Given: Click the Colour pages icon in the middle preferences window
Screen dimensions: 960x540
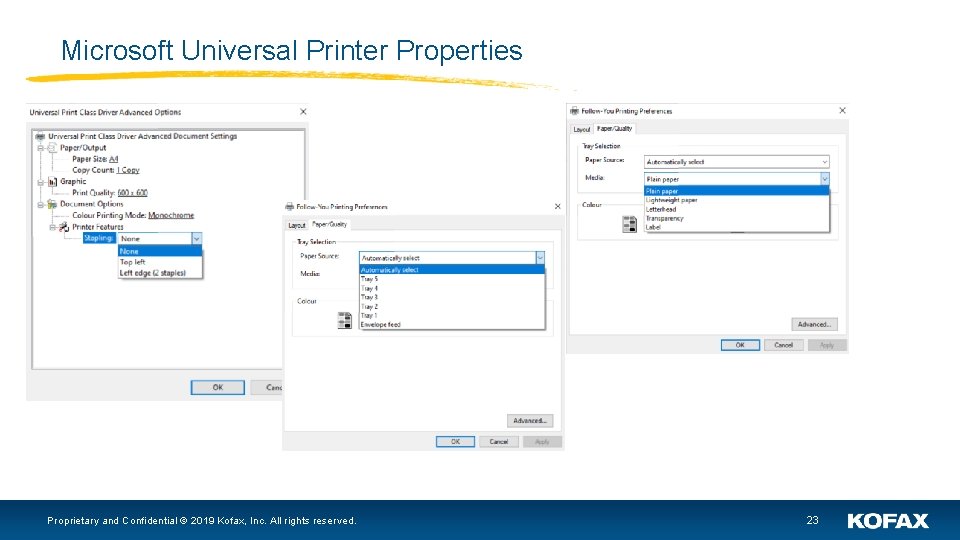Looking at the screenshot, I should 345,320.
